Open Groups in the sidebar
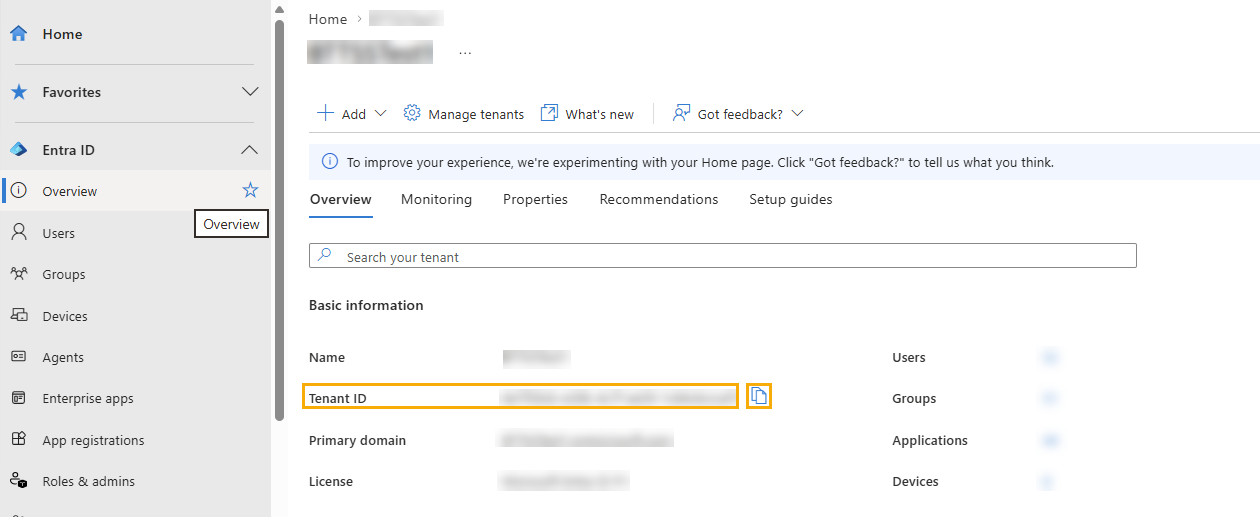The width and height of the screenshot is (1260, 517). click(x=135, y=274)
